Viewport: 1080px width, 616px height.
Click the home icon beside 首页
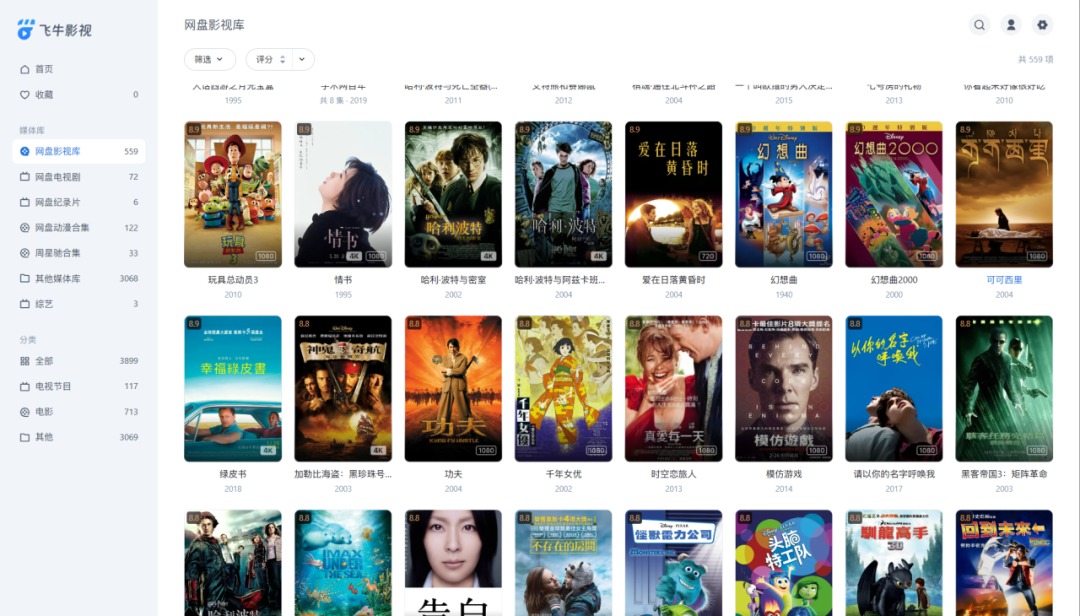point(25,69)
